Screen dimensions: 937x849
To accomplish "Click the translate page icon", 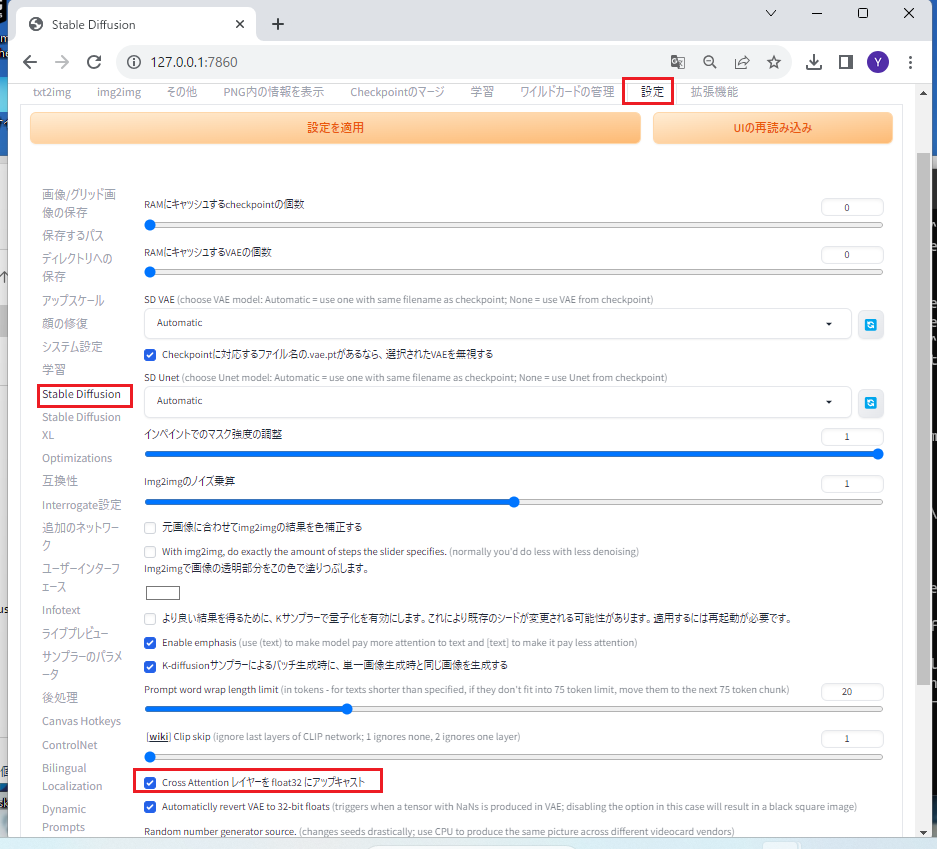I will click(x=678, y=62).
